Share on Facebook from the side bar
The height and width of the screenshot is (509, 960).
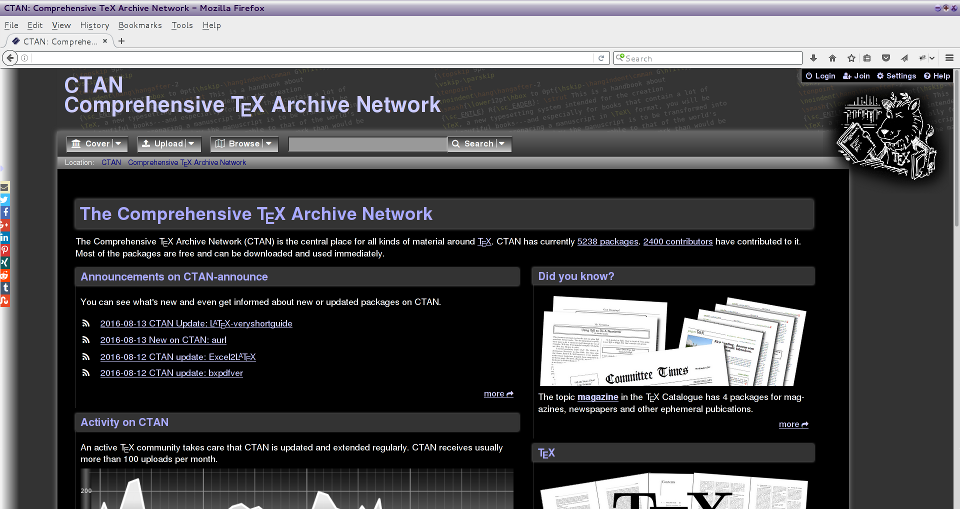[4, 212]
